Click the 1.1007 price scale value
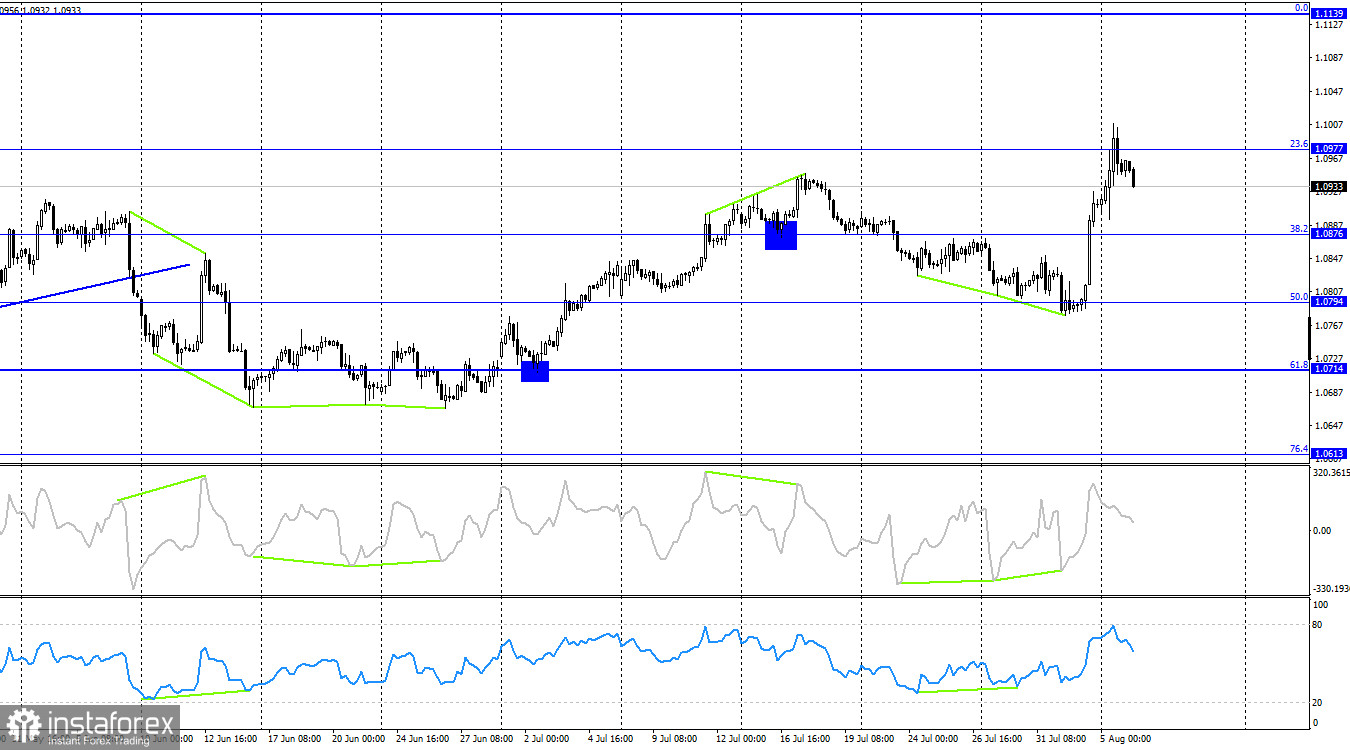 [x=1329, y=125]
